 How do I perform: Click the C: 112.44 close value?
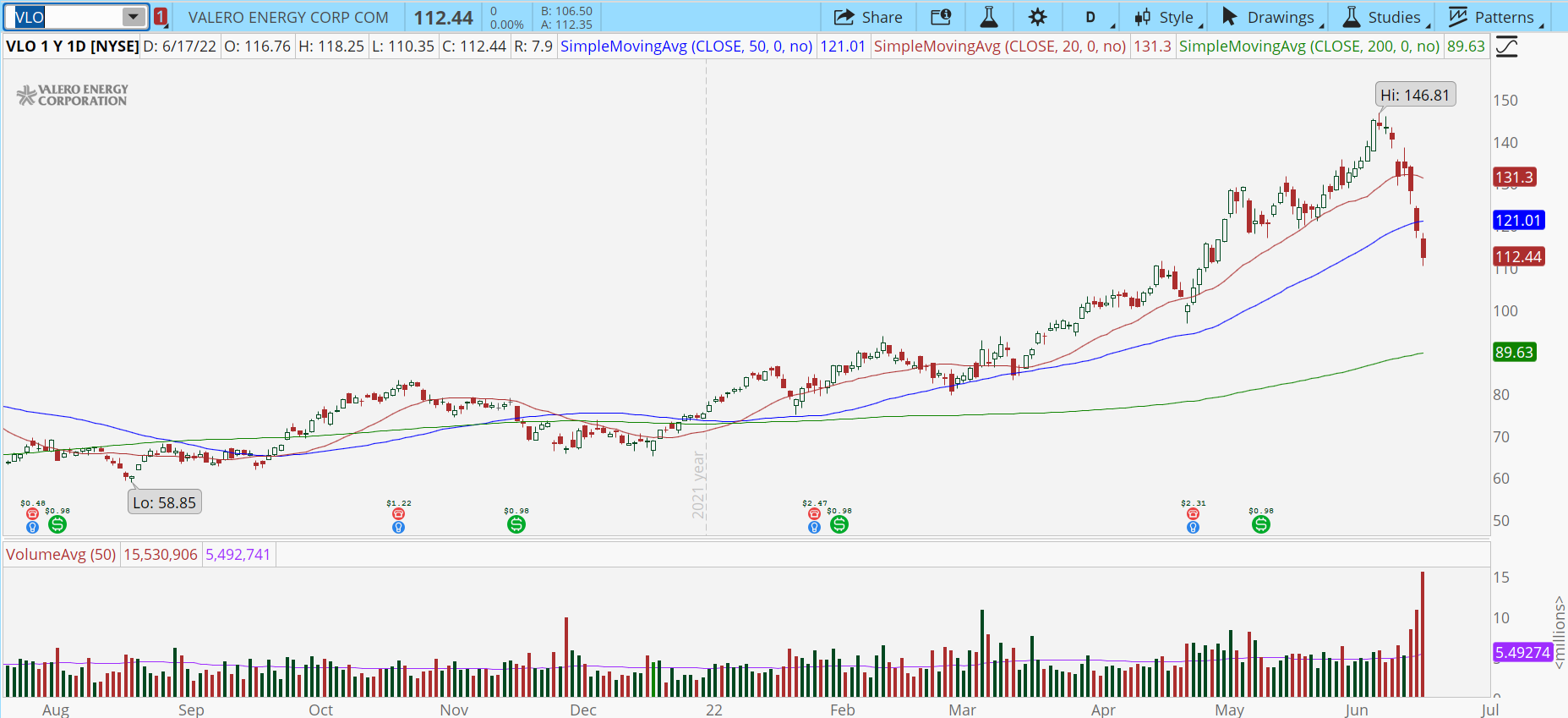(x=473, y=47)
